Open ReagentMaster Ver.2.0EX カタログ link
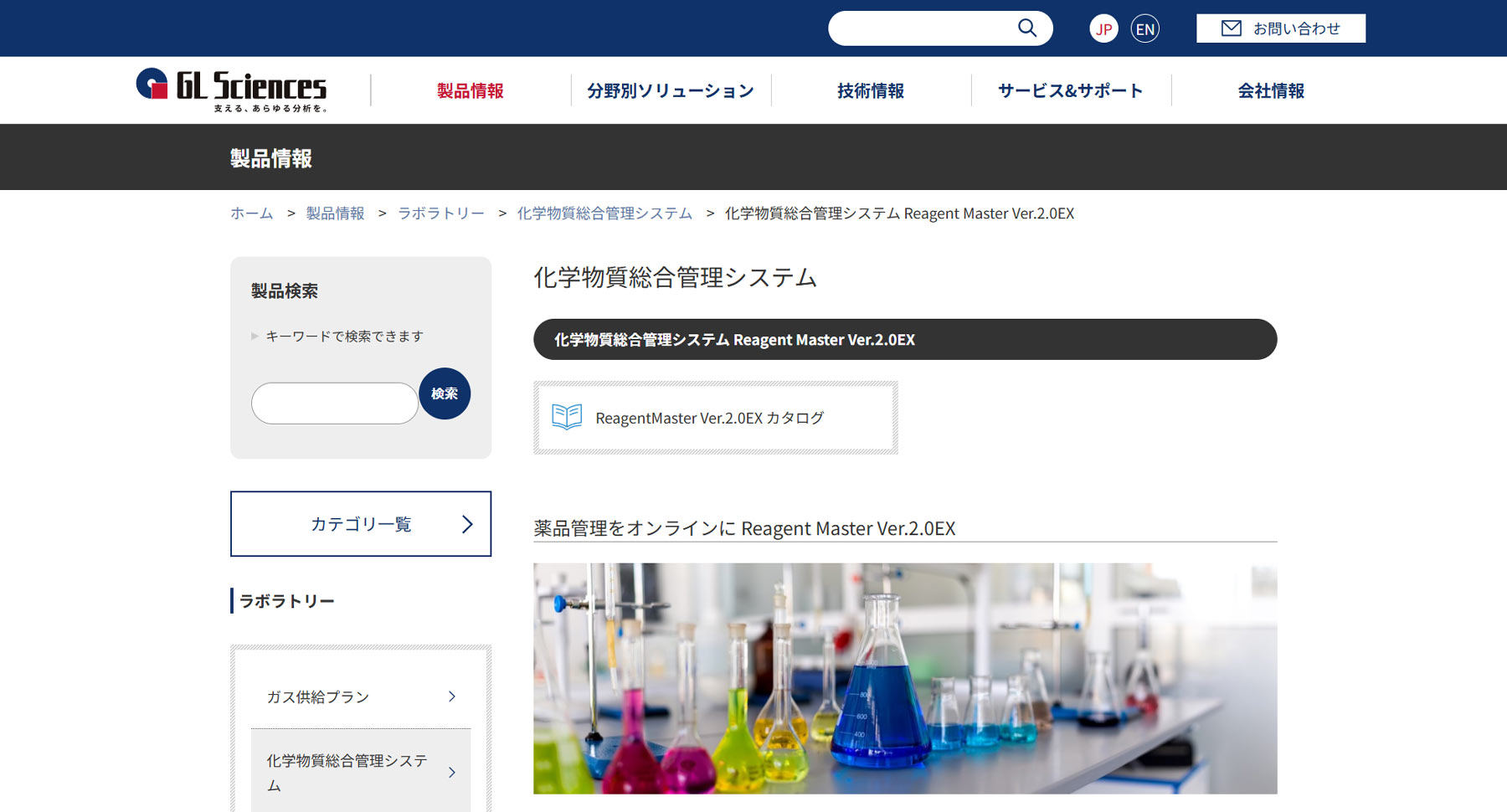Screen dimensions: 1507x812 point(716,418)
